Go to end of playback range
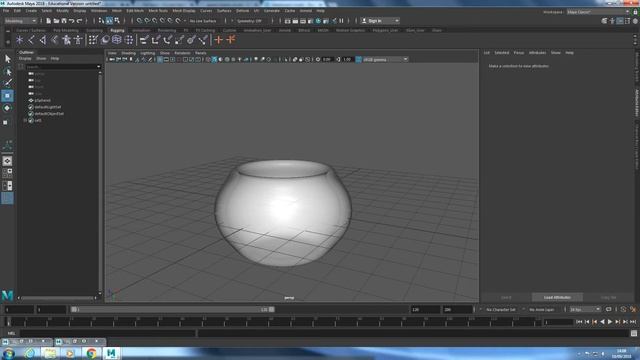Viewport: 640px width, 360px height. point(633,322)
